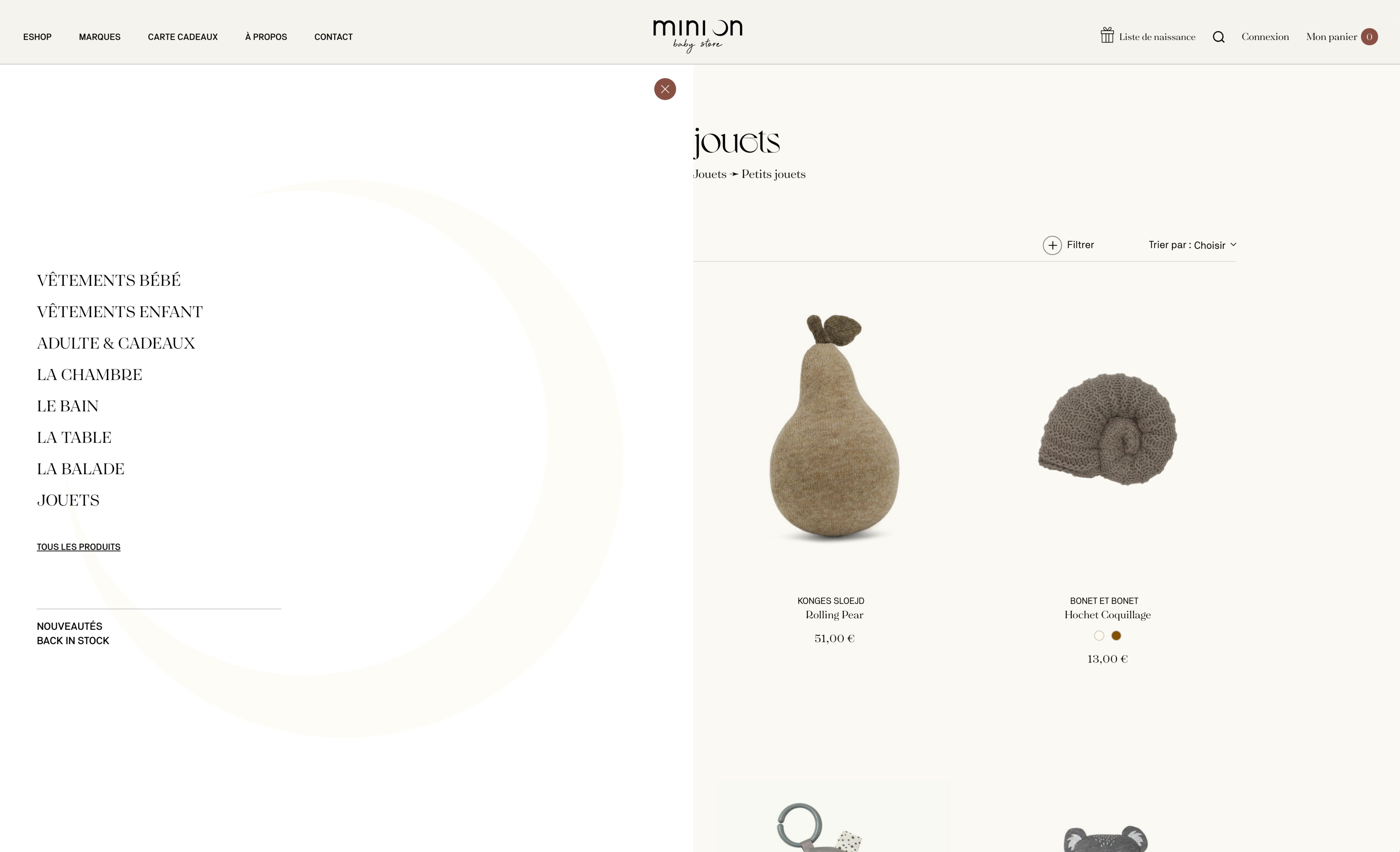Expand the Trier par Choisir dropdown
1400x852 pixels.
coord(1192,245)
